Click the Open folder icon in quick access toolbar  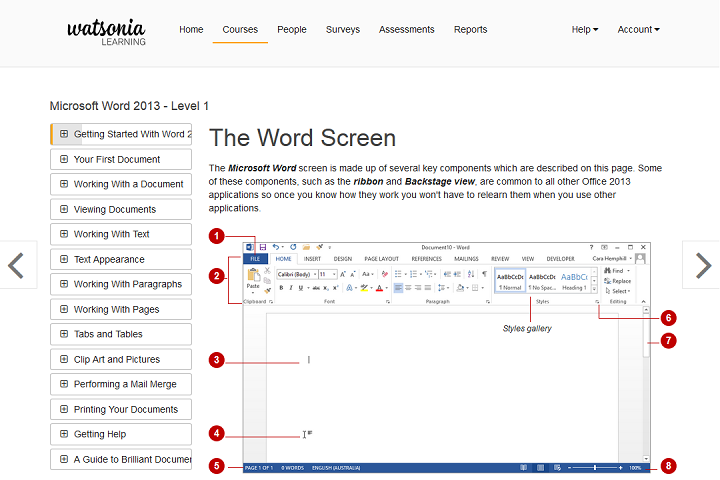pos(306,247)
